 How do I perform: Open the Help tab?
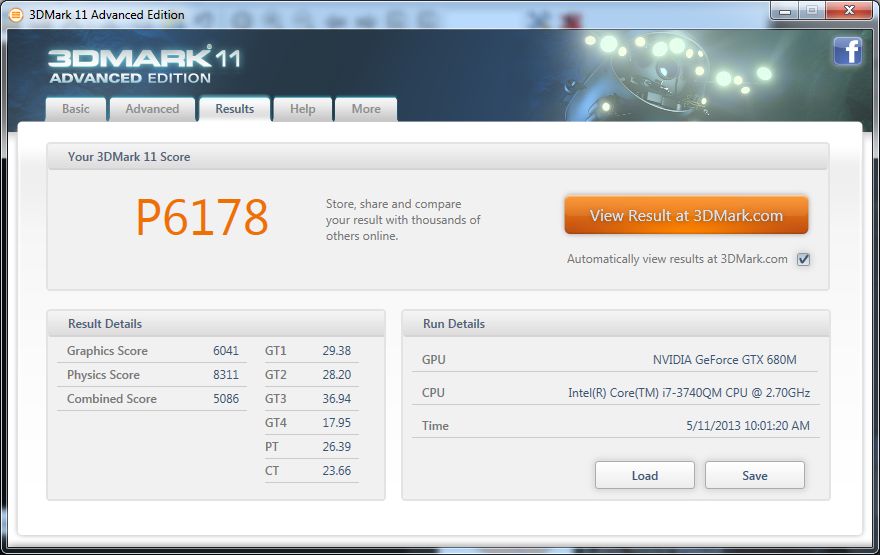click(x=302, y=109)
